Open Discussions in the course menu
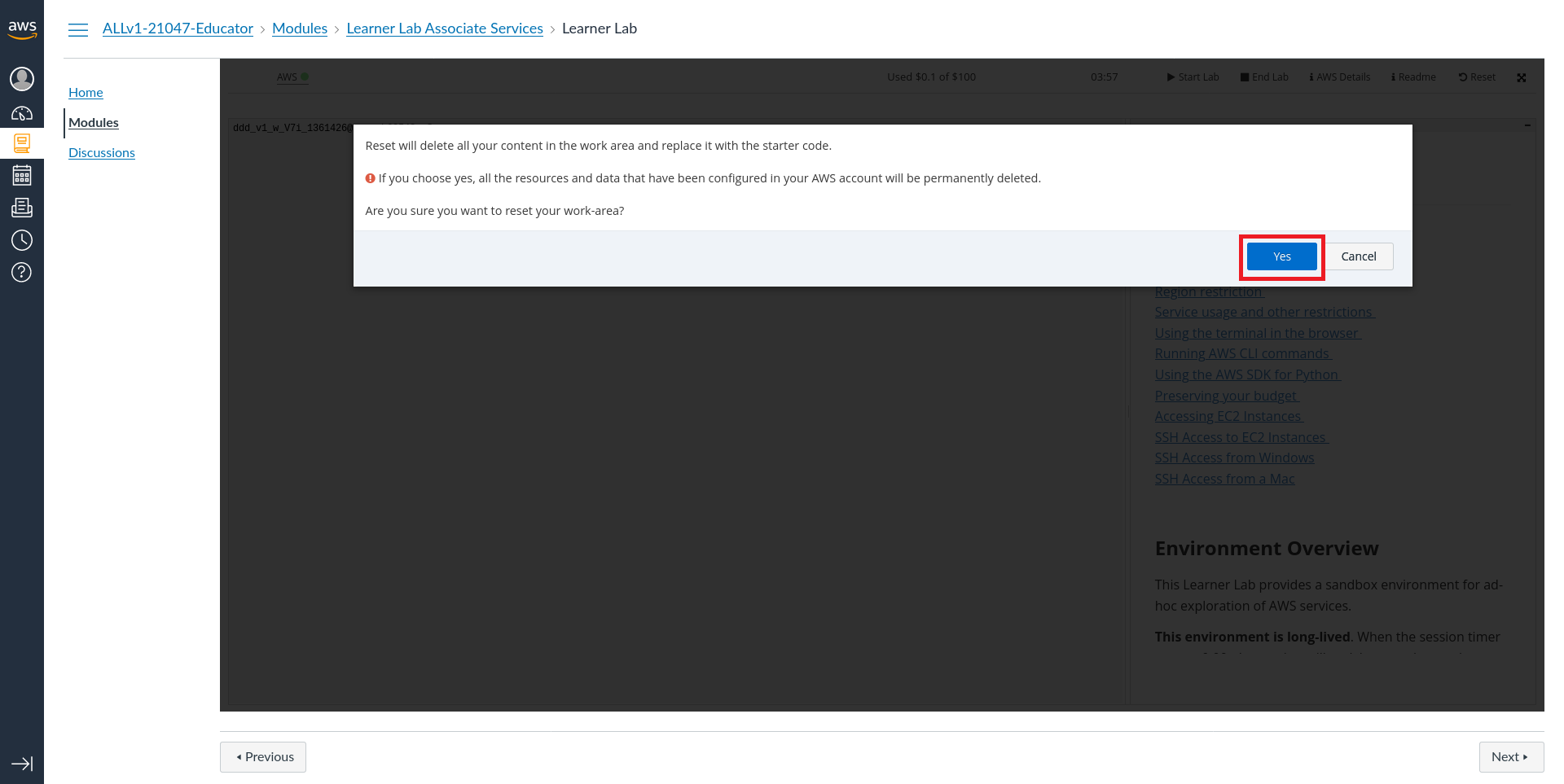The height and width of the screenshot is (784, 1564). pyautogui.click(x=102, y=153)
